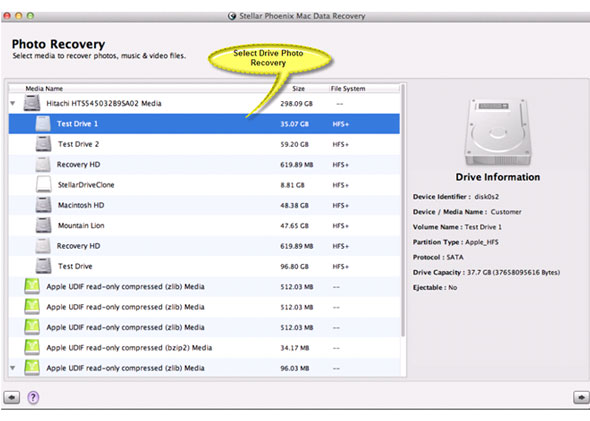590x421 pixels.
Task: Click the 34.17 MB size value
Action: (x=295, y=348)
